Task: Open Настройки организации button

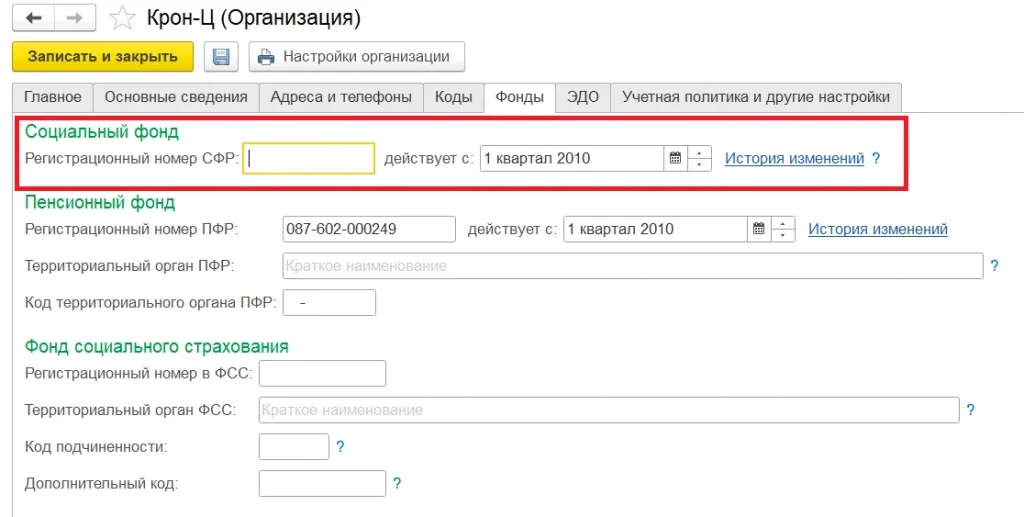Action: 356,57
